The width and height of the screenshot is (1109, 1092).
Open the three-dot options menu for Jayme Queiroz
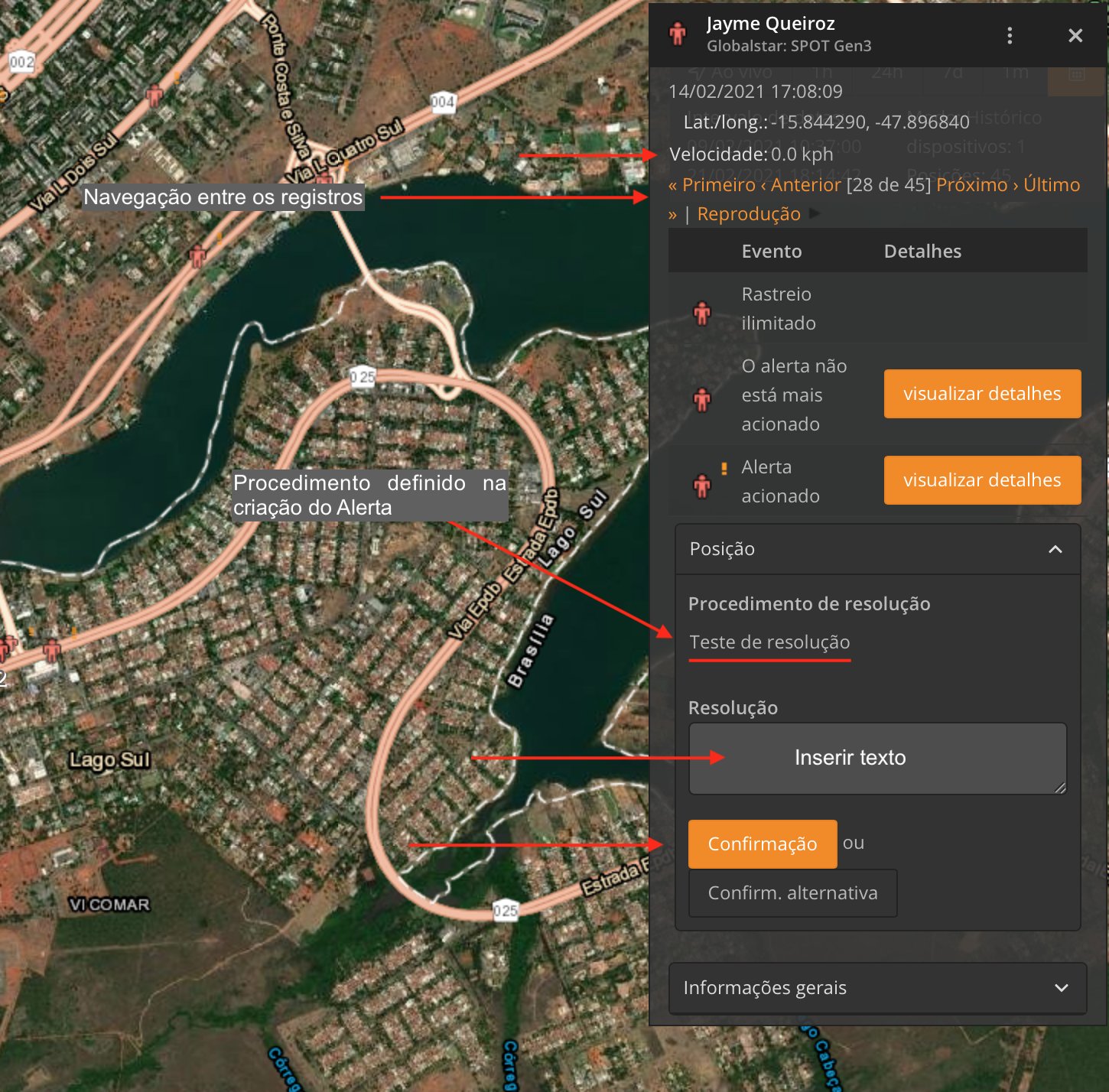click(1010, 36)
